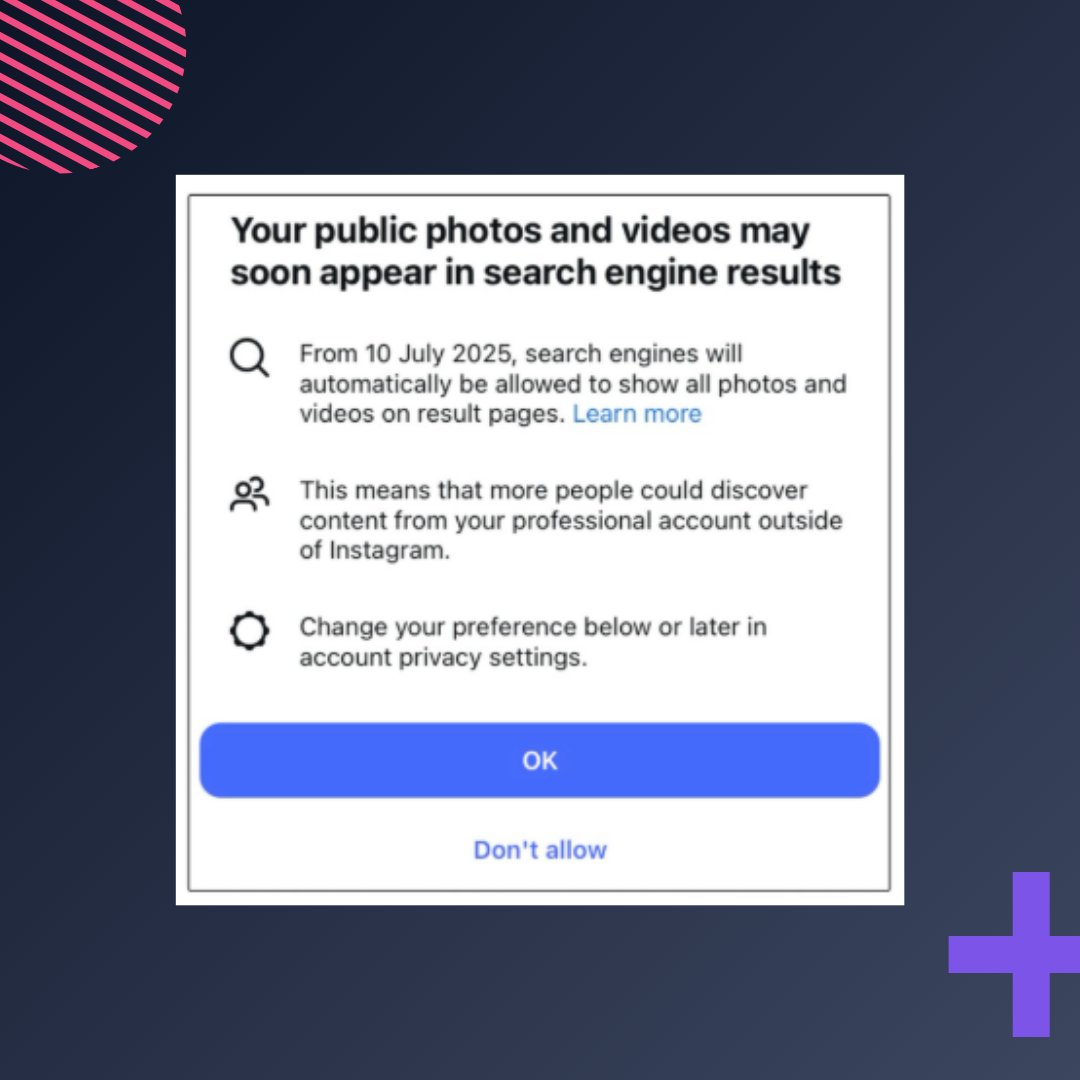
Task: Click search engine results in the heading
Action: 662,272
